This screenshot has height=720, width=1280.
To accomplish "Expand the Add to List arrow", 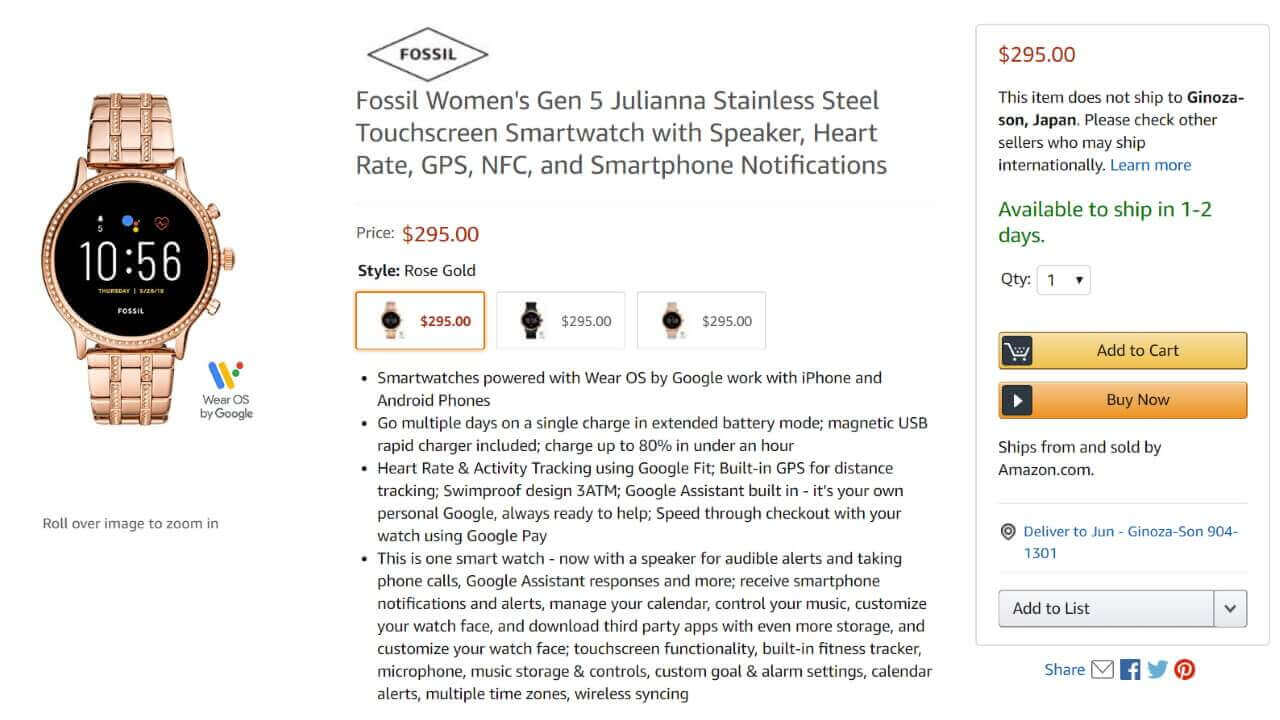I will pyautogui.click(x=1230, y=608).
